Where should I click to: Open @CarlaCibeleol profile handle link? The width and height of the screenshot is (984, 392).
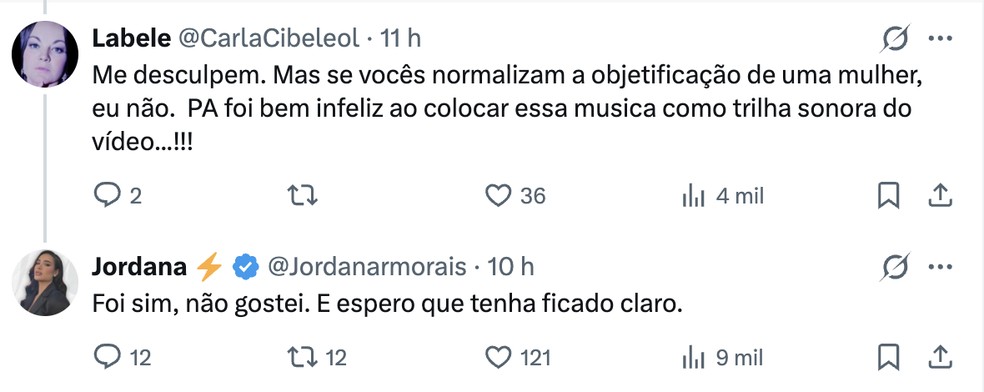point(270,39)
